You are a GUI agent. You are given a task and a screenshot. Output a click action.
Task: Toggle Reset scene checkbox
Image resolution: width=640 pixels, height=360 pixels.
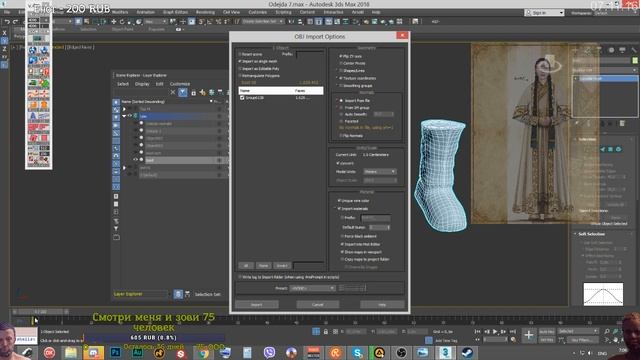coord(240,54)
